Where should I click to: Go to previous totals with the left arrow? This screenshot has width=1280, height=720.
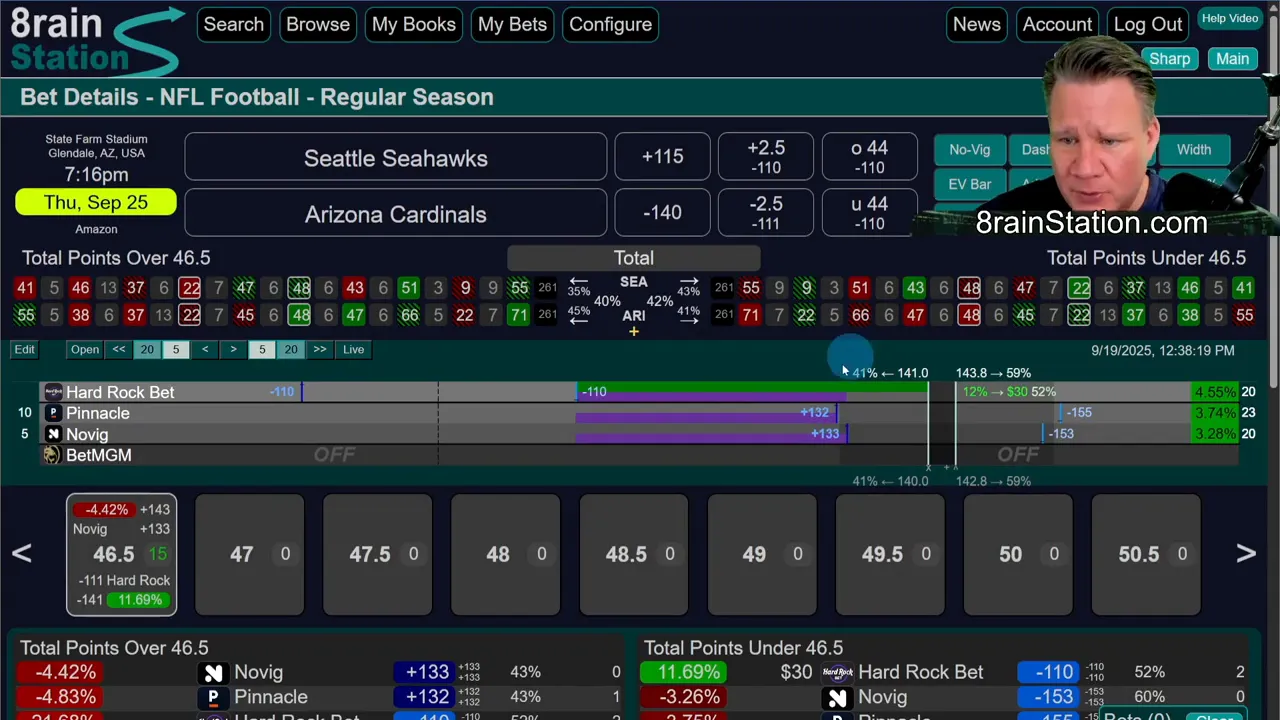pos(21,553)
